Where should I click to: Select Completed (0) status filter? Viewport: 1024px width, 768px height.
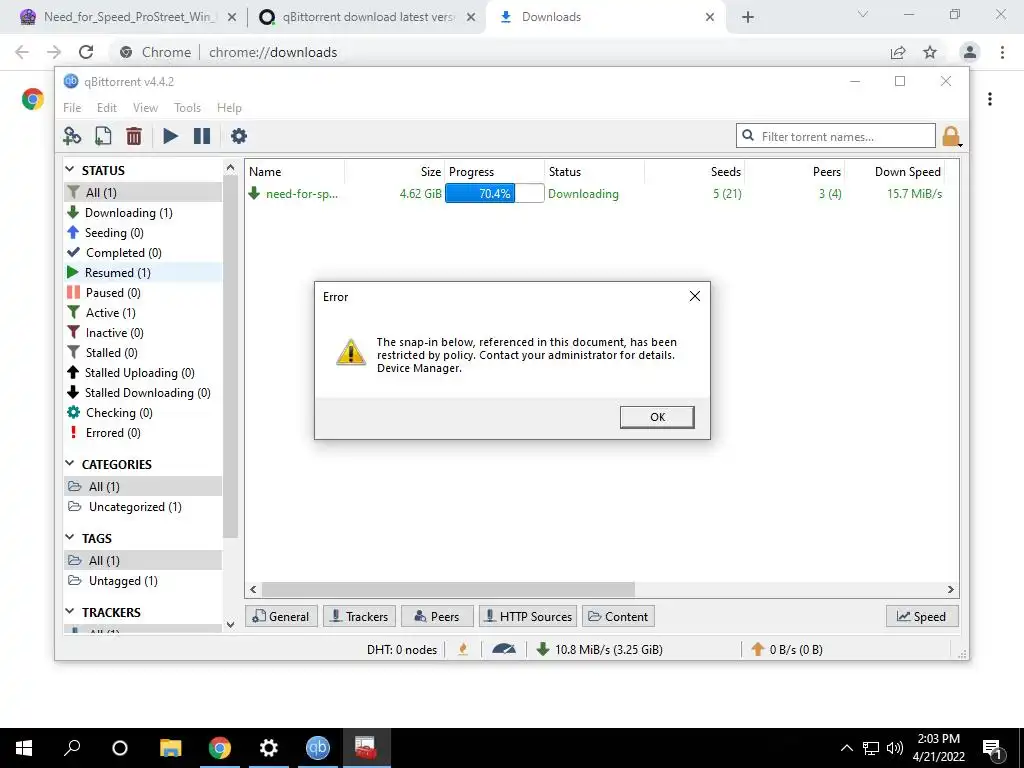(143, 253)
